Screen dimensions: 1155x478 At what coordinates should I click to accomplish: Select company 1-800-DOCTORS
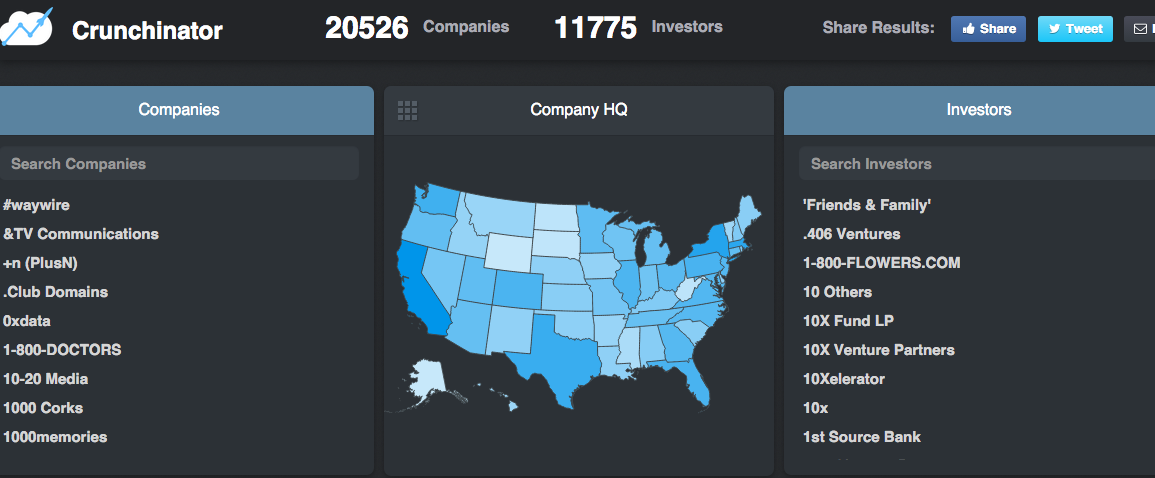tap(62, 350)
